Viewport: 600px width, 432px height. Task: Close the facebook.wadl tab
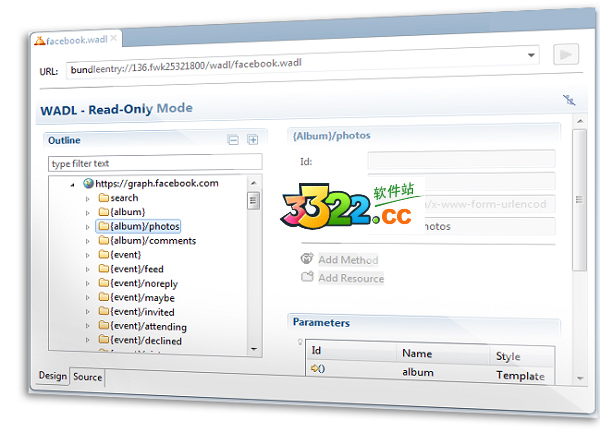114,38
